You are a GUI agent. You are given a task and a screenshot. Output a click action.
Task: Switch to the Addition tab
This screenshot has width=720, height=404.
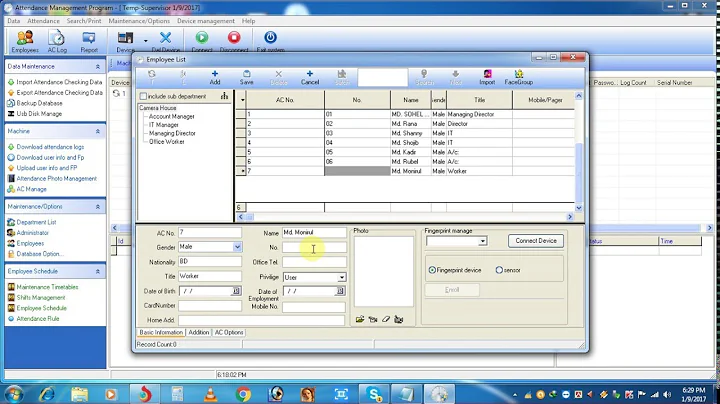pyautogui.click(x=198, y=332)
